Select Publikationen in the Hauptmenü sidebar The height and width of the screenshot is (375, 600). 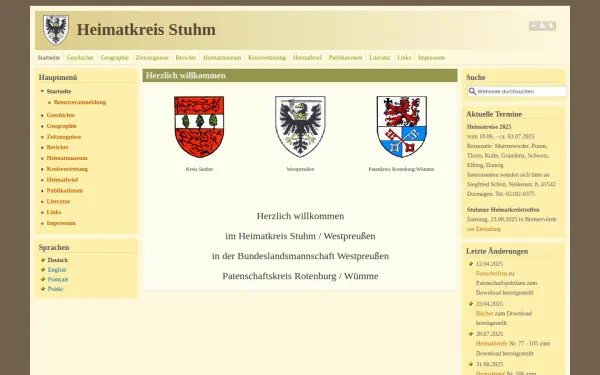pyautogui.click(x=65, y=191)
